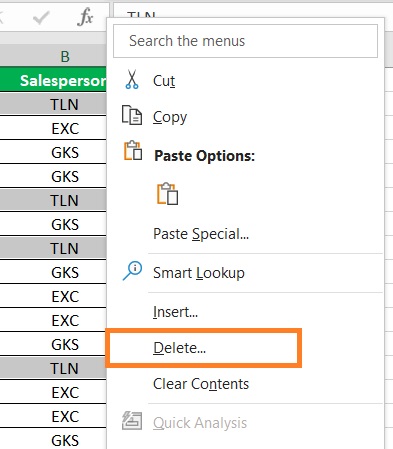Viewport: 393px width, 449px height.
Task: Click the fx Insert Function icon
Action: pyautogui.click(x=85, y=17)
